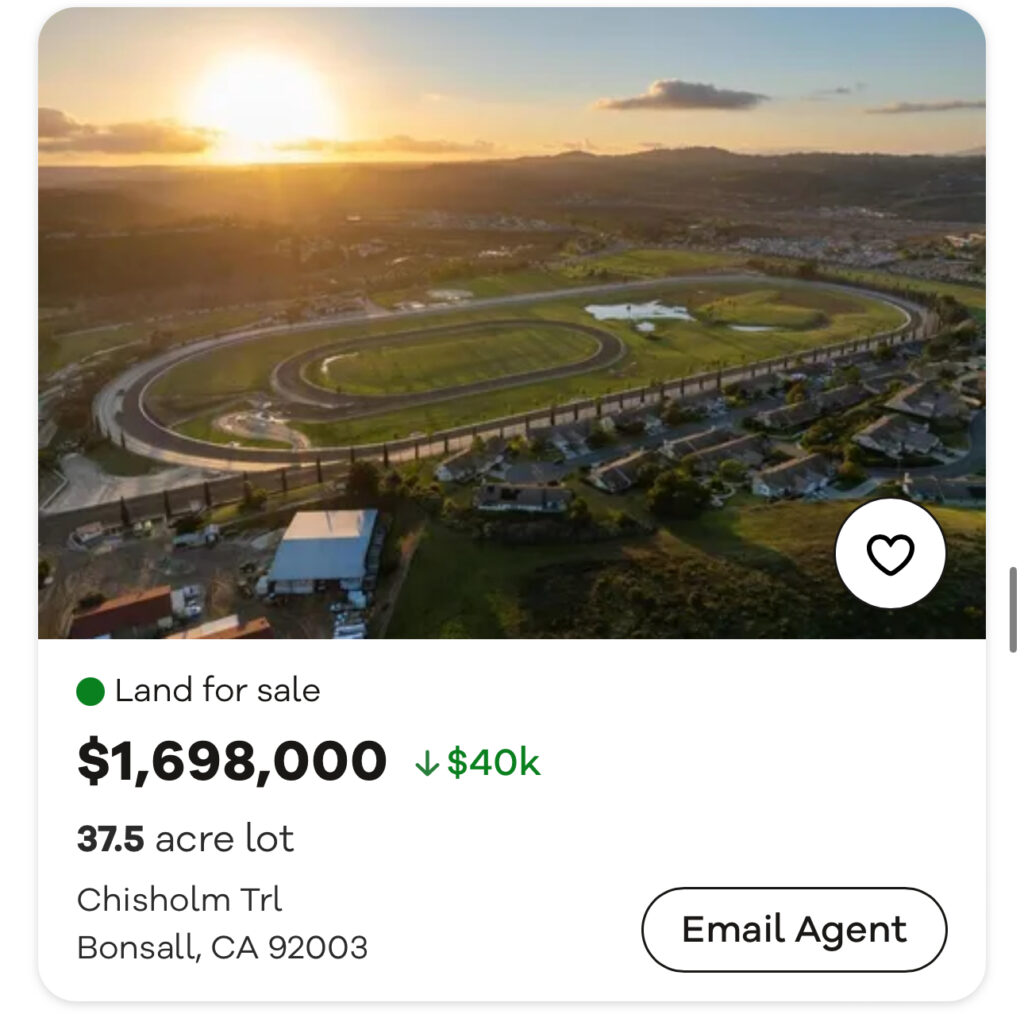The height and width of the screenshot is (1014, 1024).
Task: Click the dark cloud in the sky
Action: coord(683,96)
